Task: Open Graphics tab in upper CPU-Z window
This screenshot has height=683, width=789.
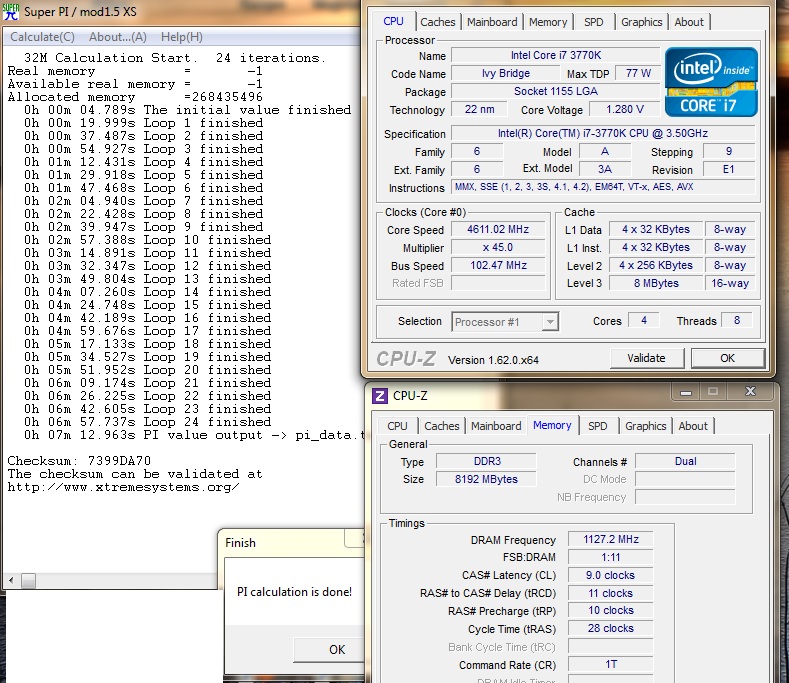Action: point(642,22)
